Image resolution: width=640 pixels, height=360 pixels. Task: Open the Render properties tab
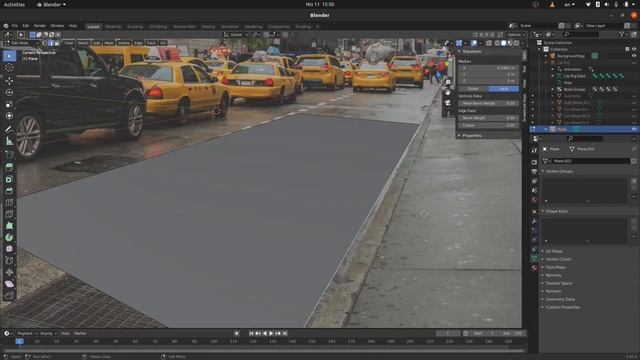pos(534,162)
